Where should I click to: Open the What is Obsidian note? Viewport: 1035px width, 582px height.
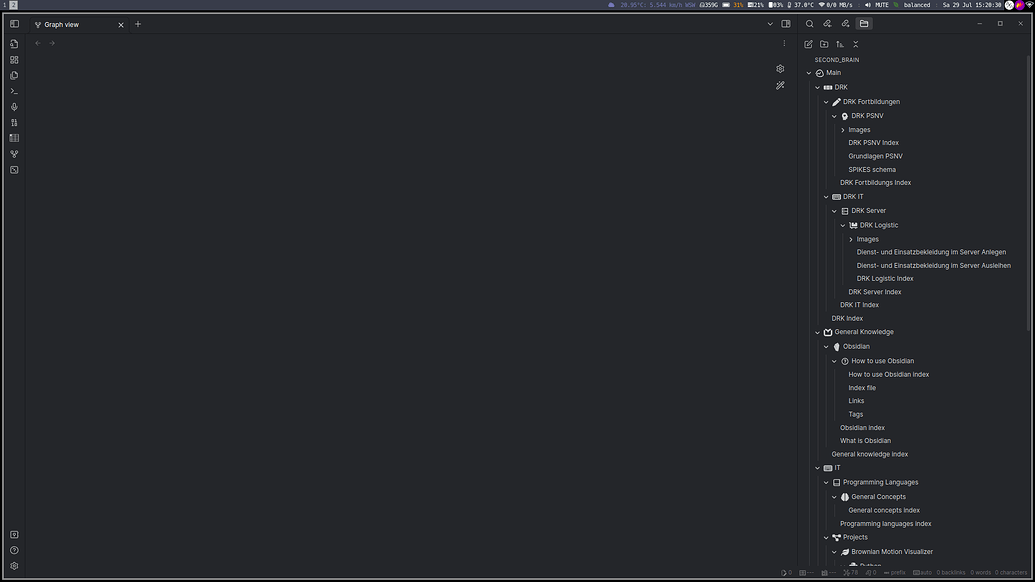pyautogui.click(x=865, y=440)
